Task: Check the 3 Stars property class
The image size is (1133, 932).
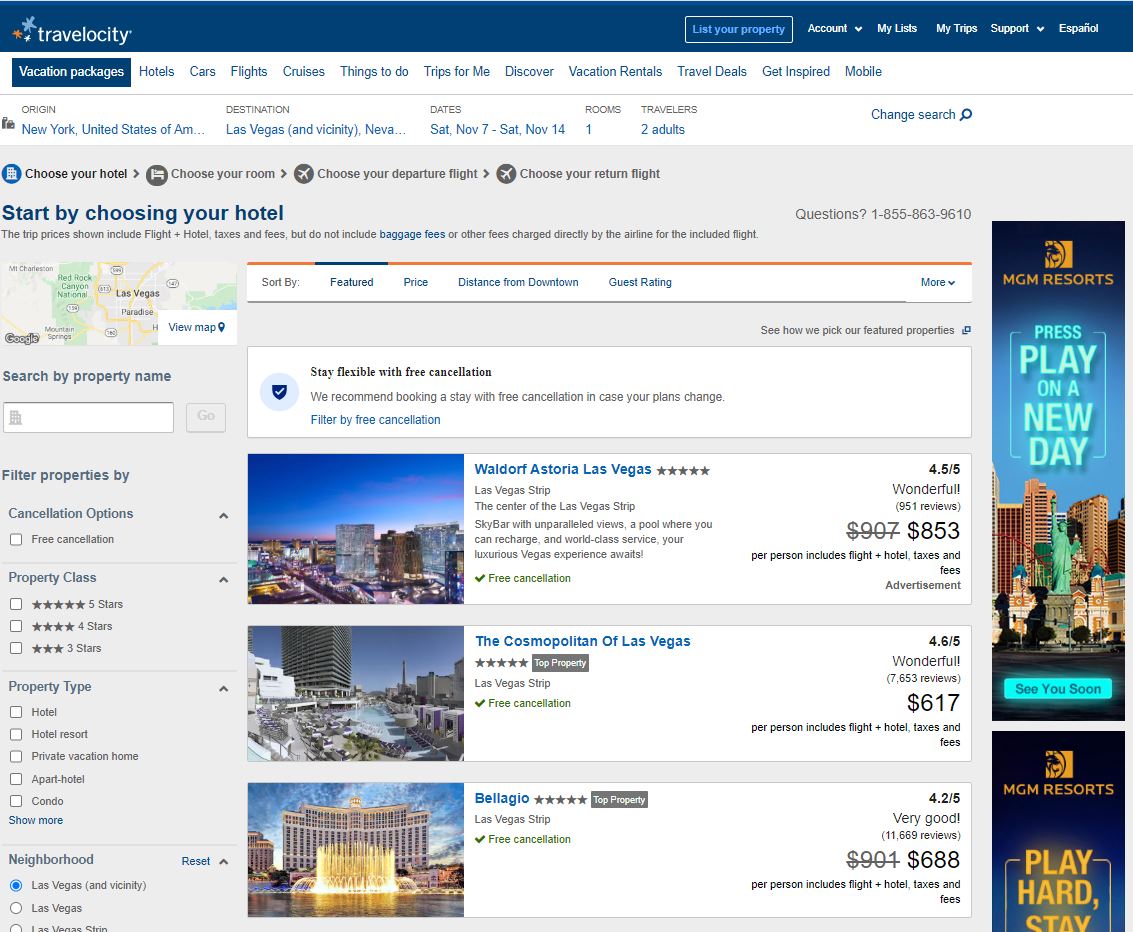Action: click(16, 648)
